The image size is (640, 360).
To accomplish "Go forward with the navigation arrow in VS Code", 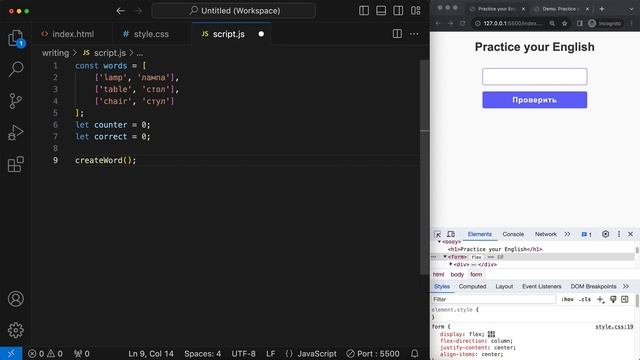I will point(138,11).
